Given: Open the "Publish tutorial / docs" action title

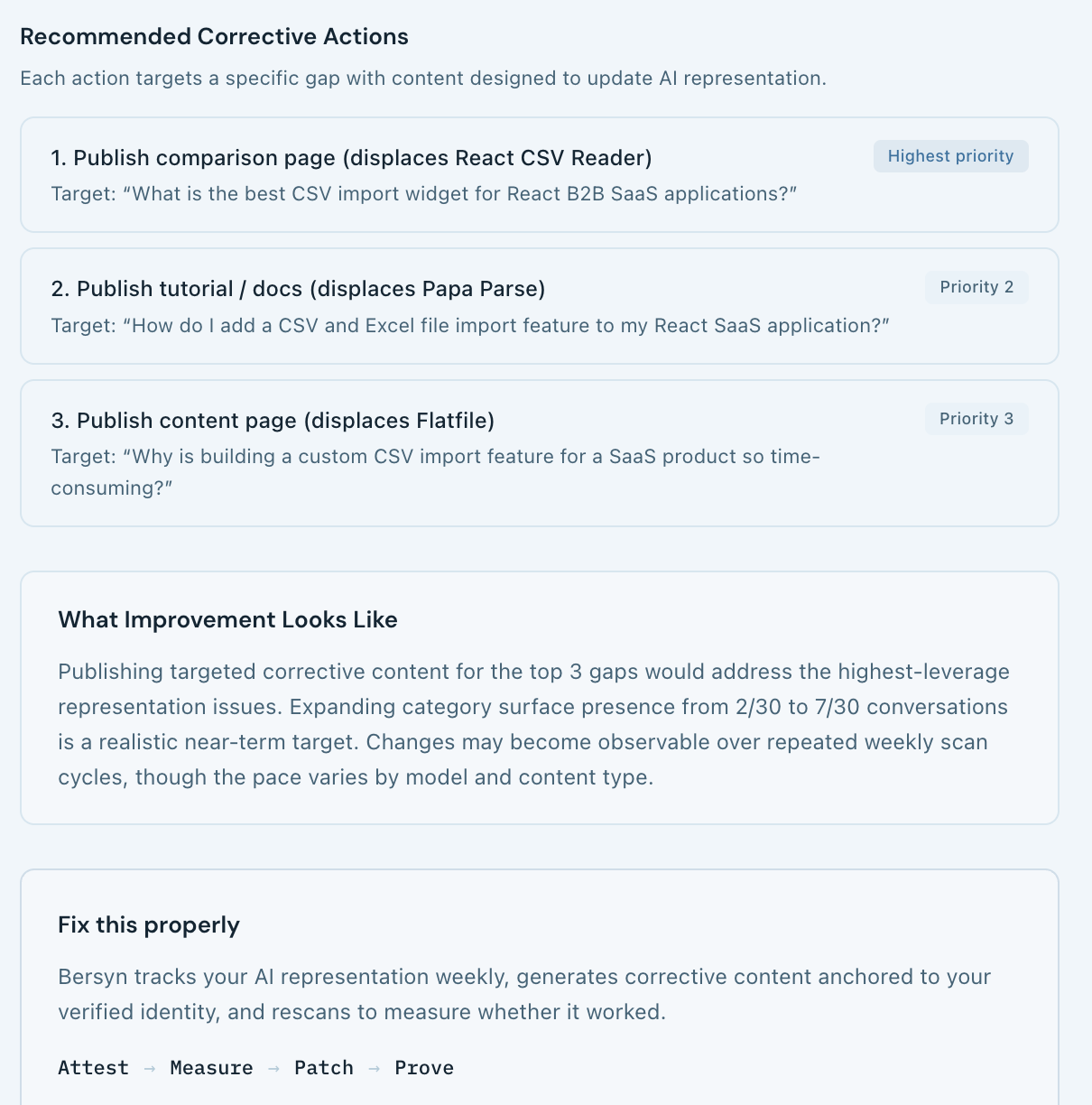Looking at the screenshot, I should (x=298, y=289).
